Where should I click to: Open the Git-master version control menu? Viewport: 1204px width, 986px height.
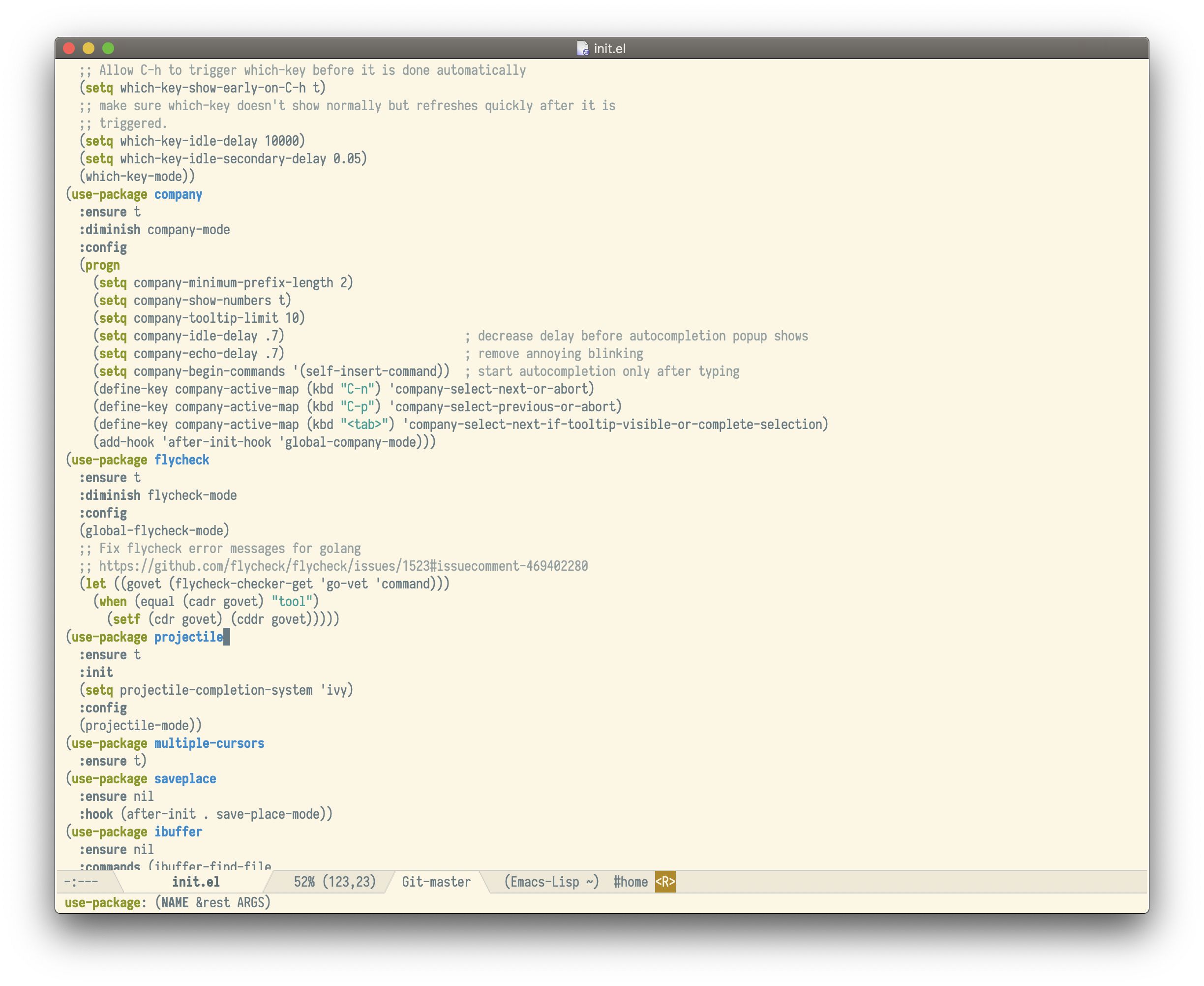click(x=436, y=882)
